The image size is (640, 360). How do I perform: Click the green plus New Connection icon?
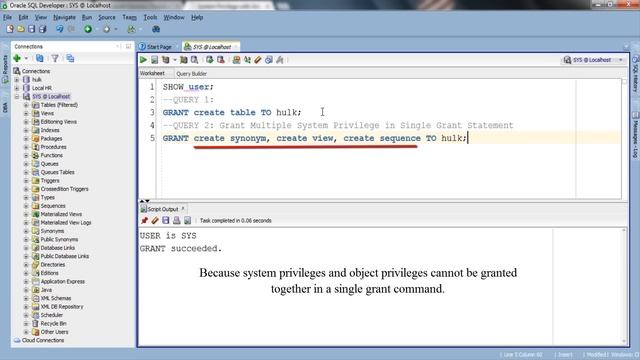coord(17,58)
